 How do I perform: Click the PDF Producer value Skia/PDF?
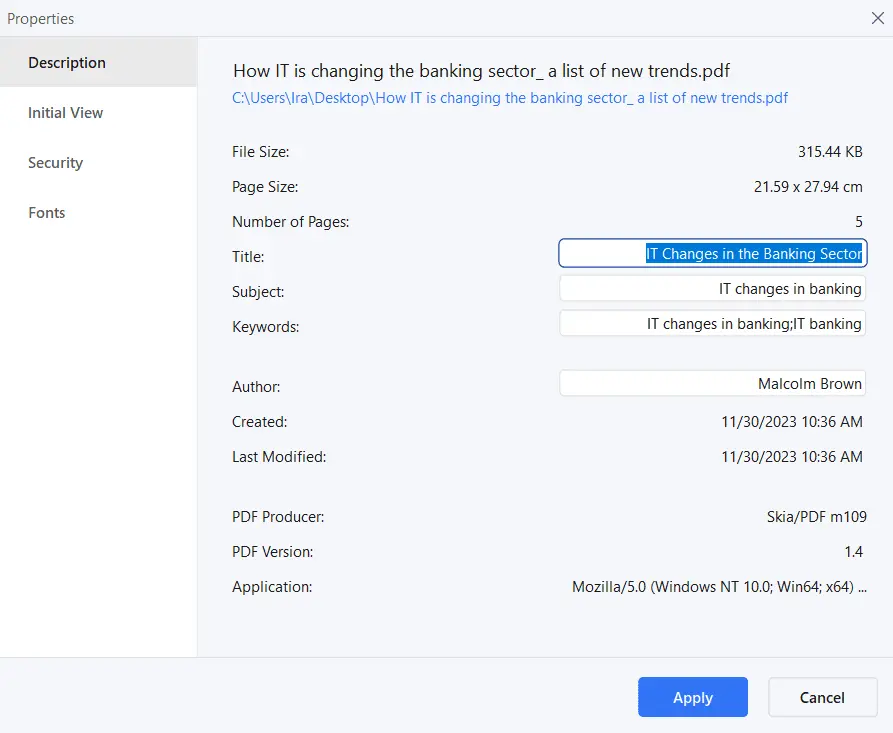pyautogui.click(x=810, y=516)
